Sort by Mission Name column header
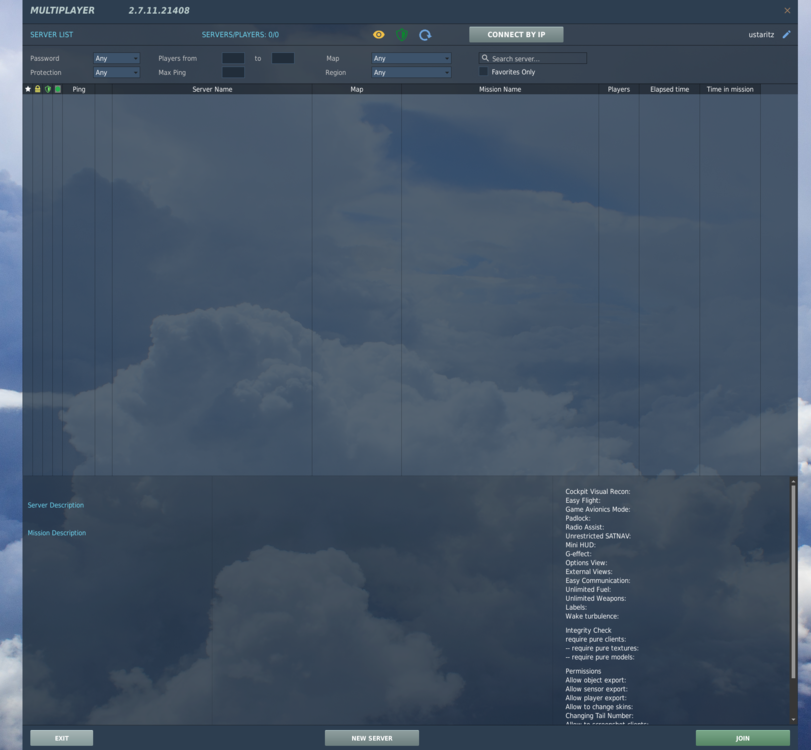This screenshot has width=811, height=750. (x=500, y=89)
